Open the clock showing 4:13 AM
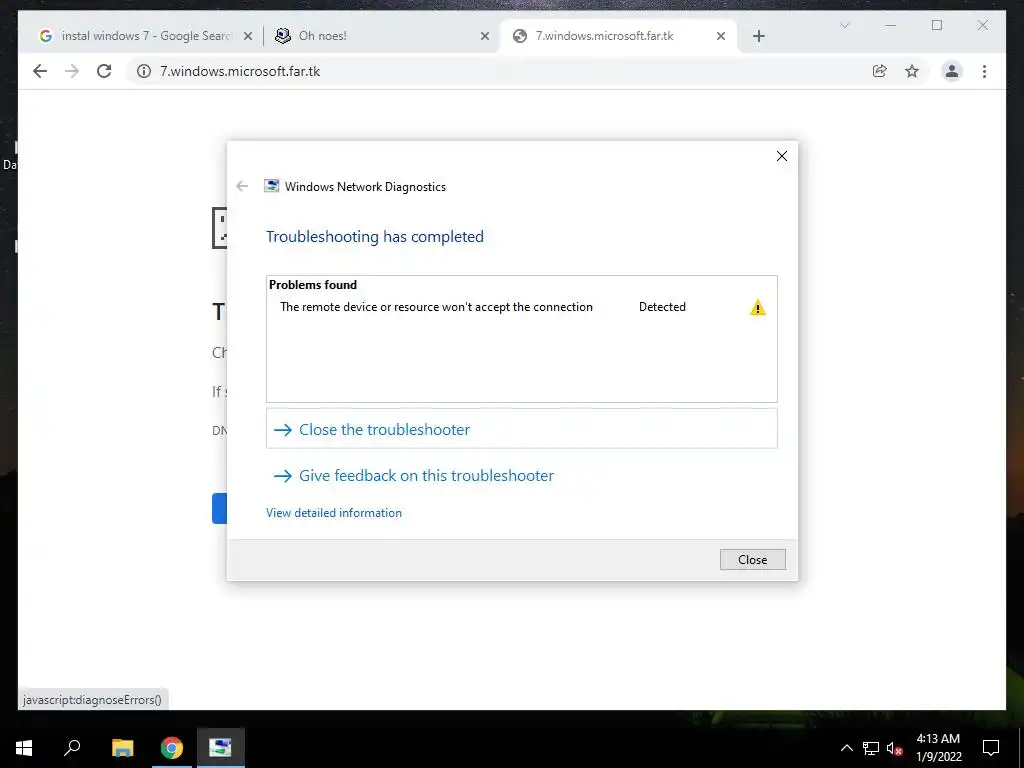This screenshot has width=1024, height=768. pyautogui.click(x=938, y=748)
